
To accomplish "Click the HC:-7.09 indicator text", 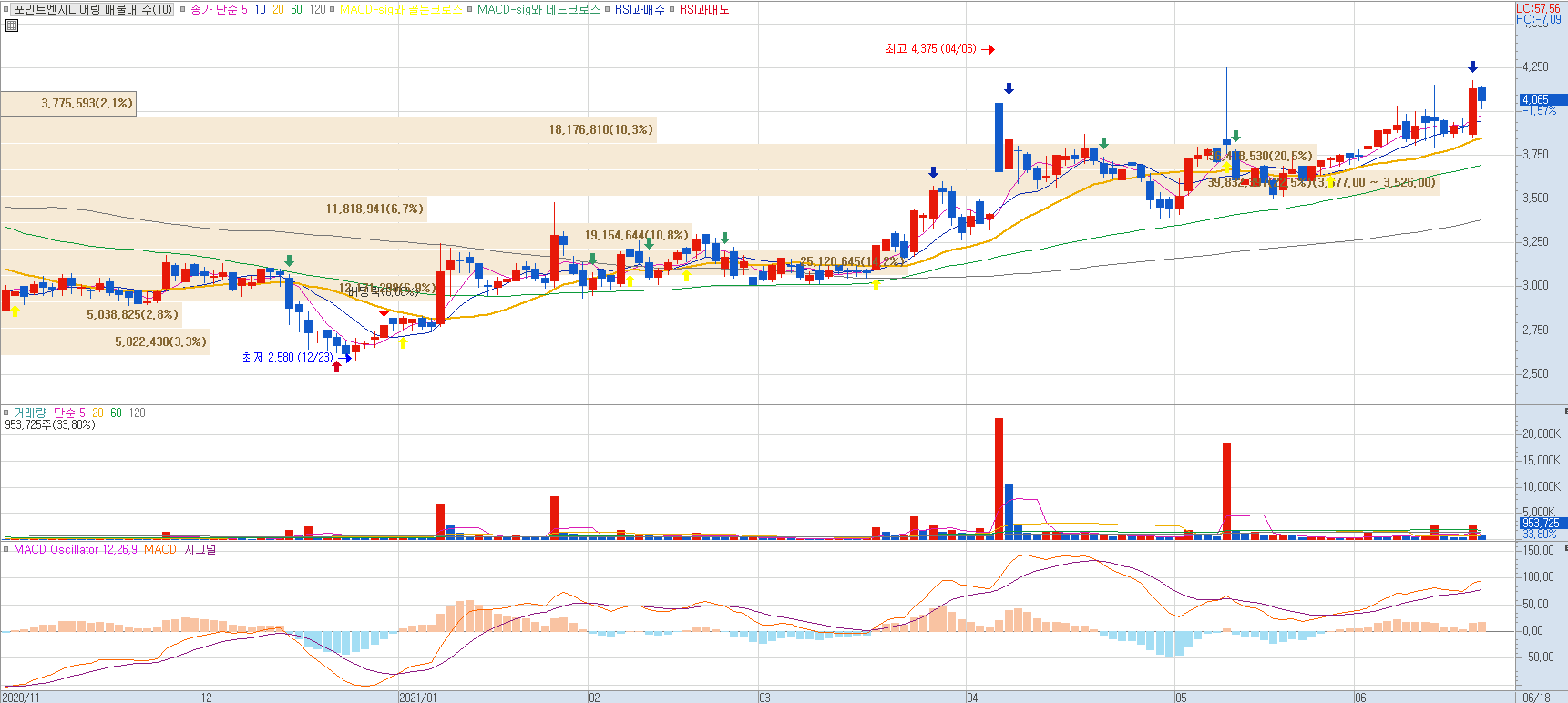I will (1538, 19).
